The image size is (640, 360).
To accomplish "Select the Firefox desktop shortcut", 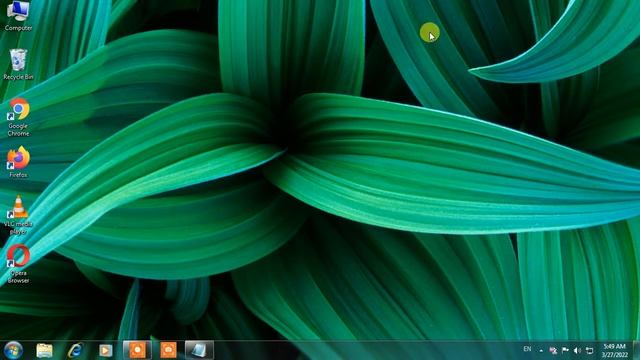I will pos(18,162).
